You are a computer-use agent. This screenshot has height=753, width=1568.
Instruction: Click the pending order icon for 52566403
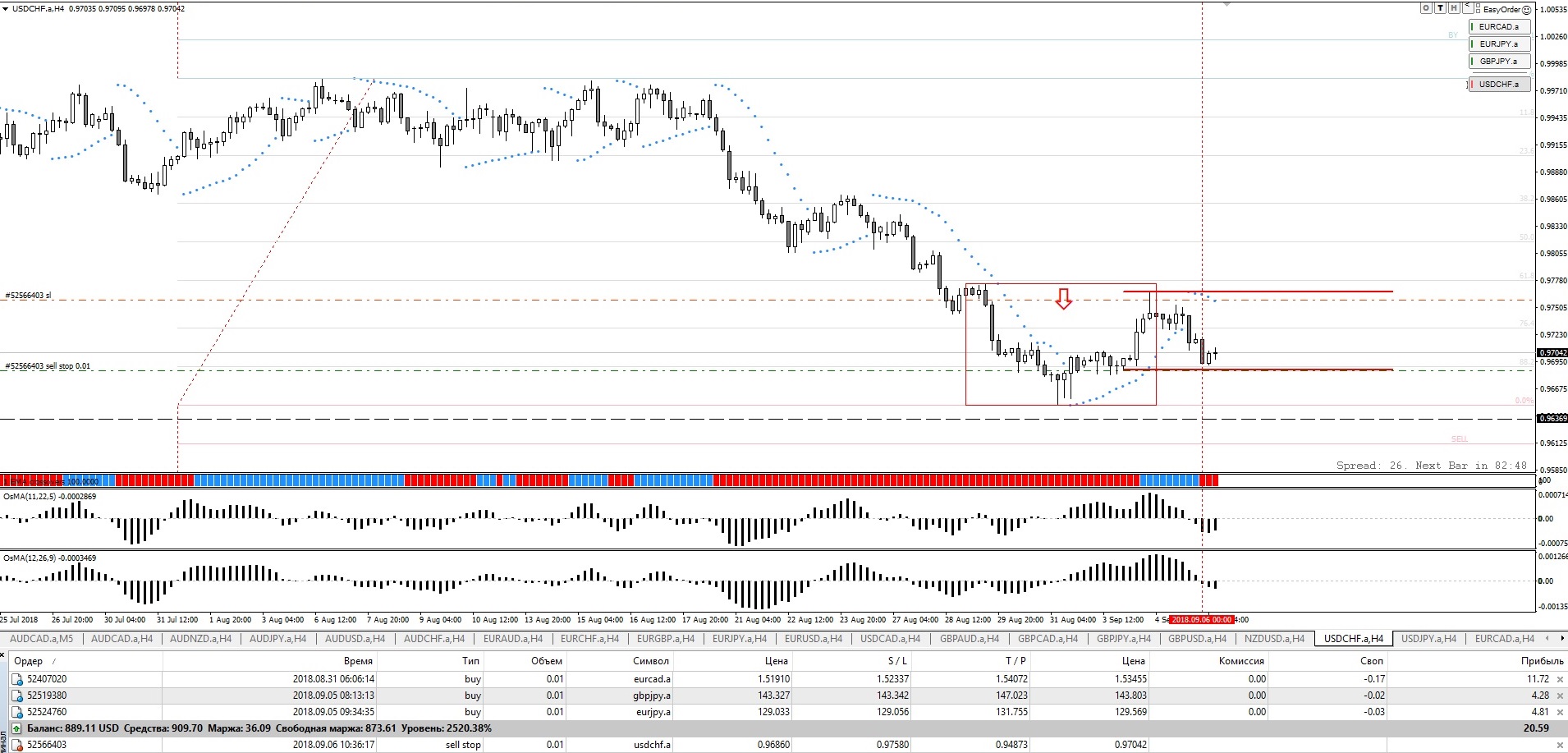click(x=17, y=745)
